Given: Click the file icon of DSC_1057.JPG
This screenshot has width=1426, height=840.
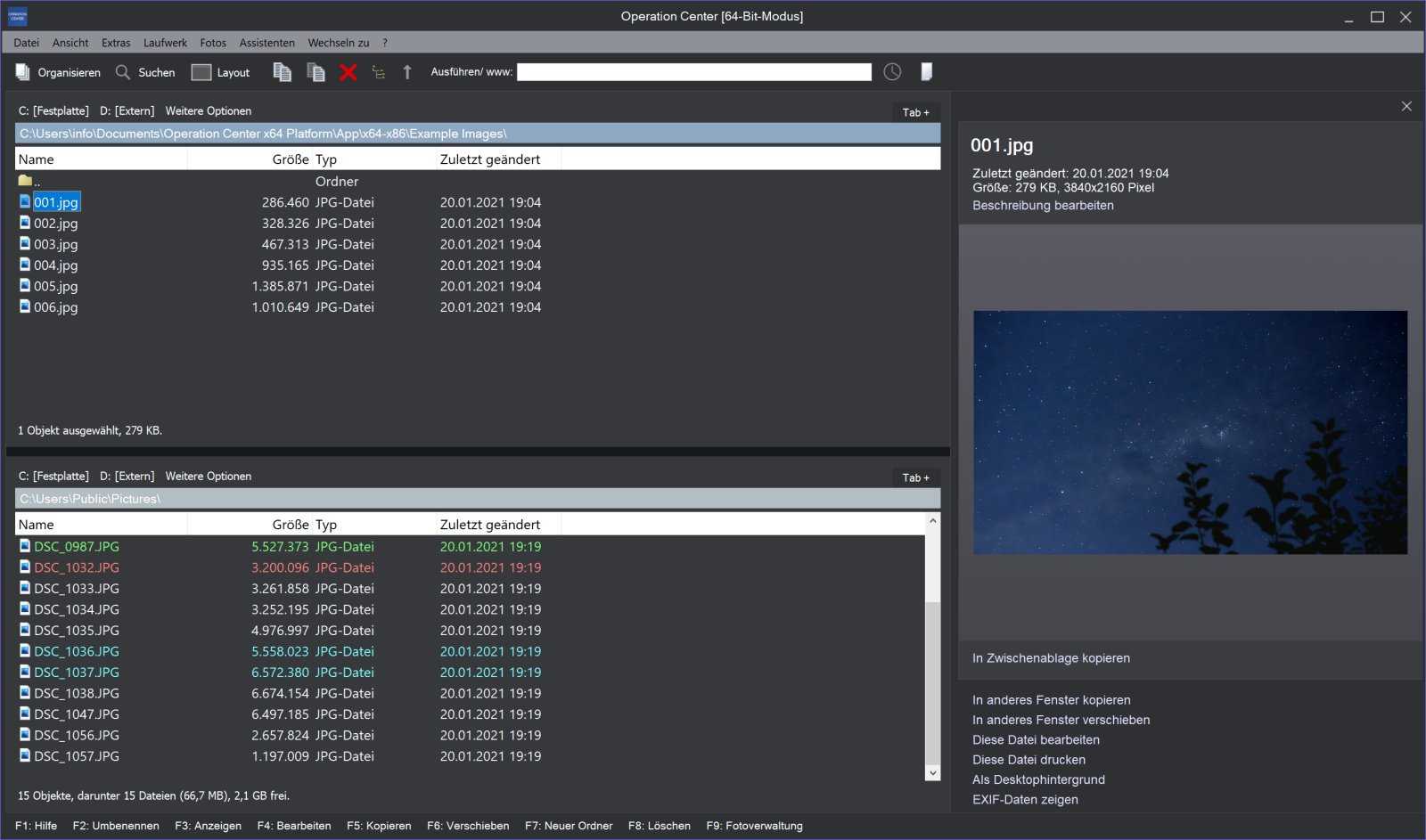Looking at the screenshot, I should 25,755.
